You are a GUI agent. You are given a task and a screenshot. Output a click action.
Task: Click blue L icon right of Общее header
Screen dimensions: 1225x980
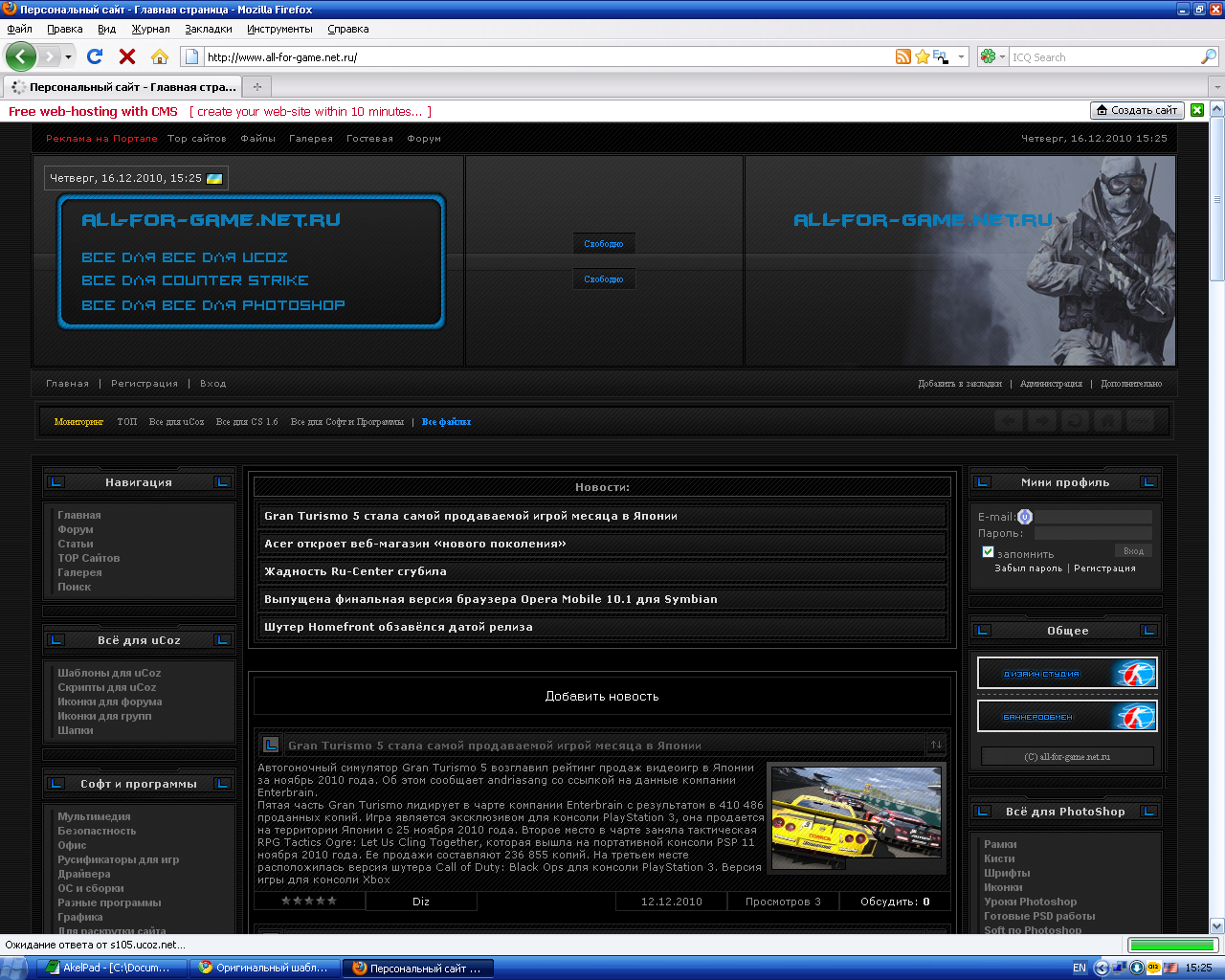(1149, 631)
